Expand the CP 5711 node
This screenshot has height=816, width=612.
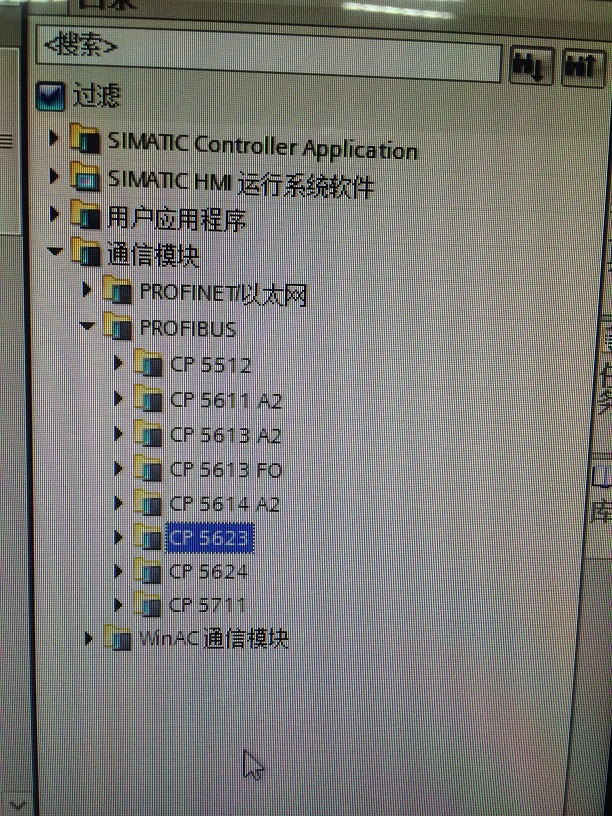pyautogui.click(x=119, y=605)
